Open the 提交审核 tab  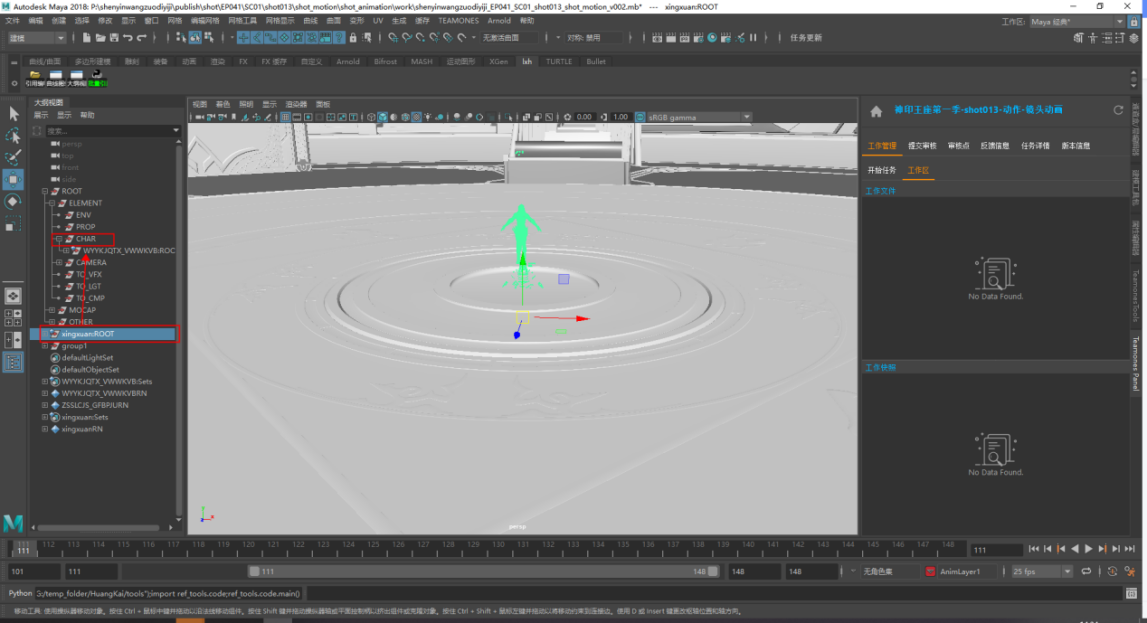click(x=921, y=146)
